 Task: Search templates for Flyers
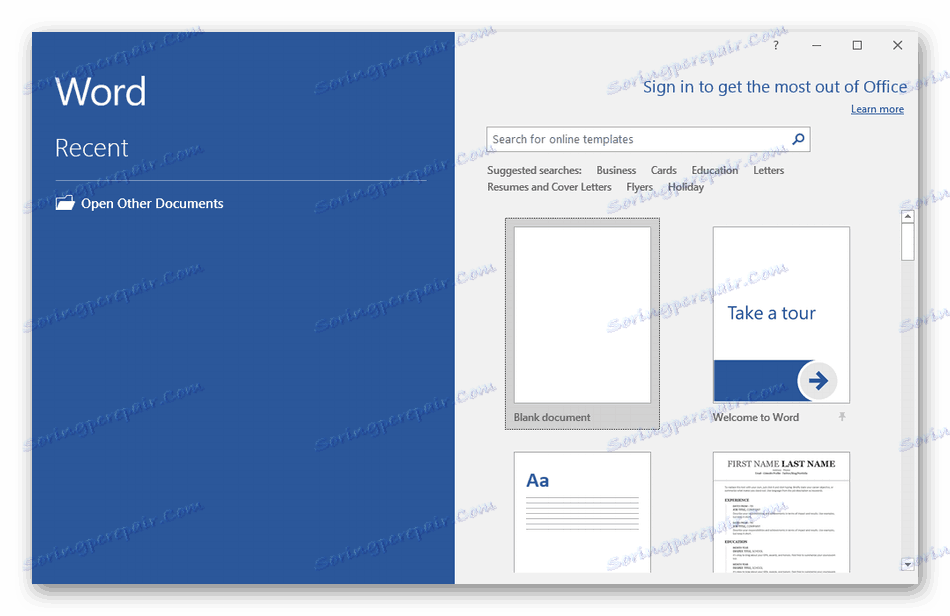(x=639, y=187)
